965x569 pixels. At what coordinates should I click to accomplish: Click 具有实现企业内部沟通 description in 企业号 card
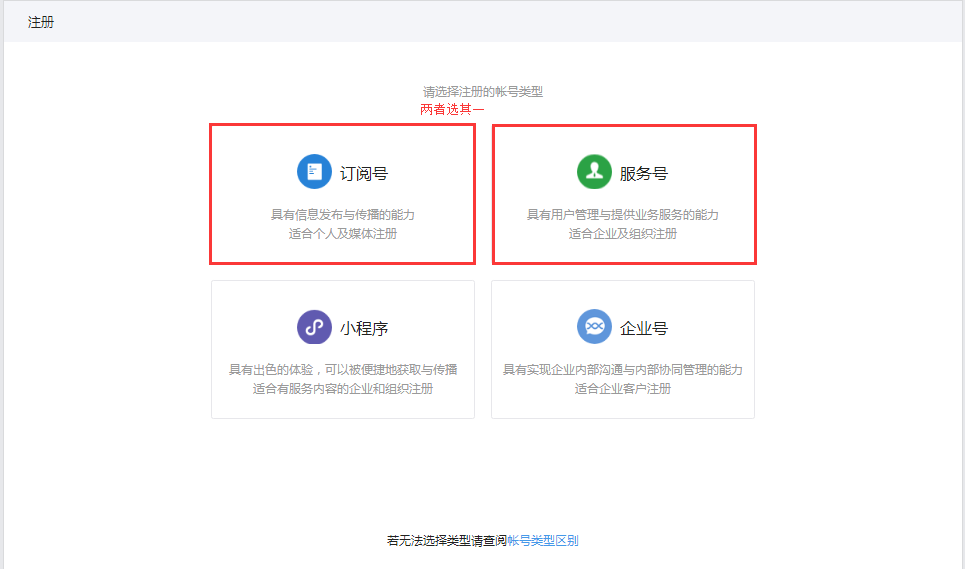click(x=623, y=370)
